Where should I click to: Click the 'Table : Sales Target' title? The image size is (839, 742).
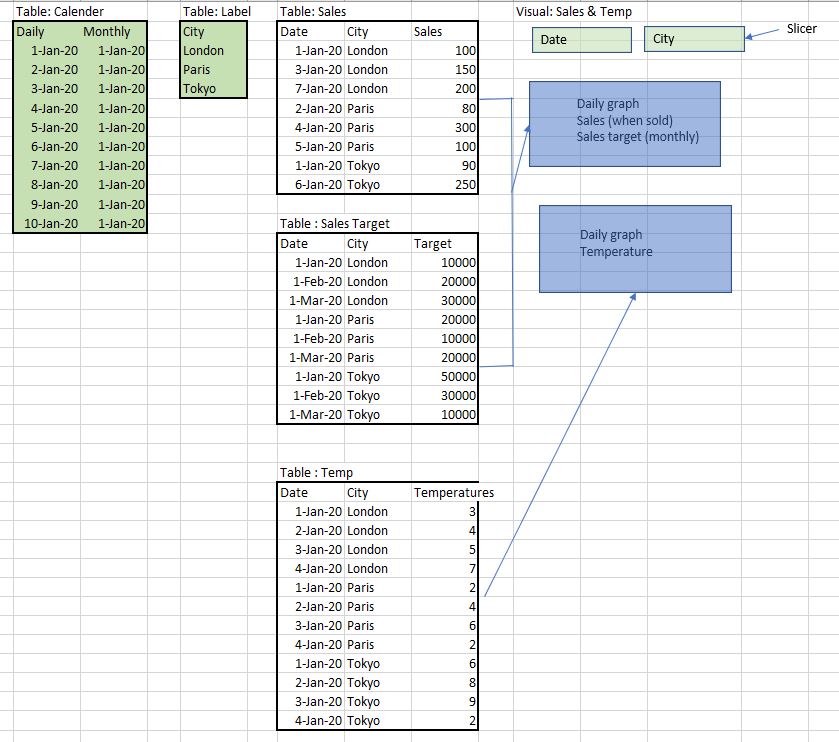point(334,224)
